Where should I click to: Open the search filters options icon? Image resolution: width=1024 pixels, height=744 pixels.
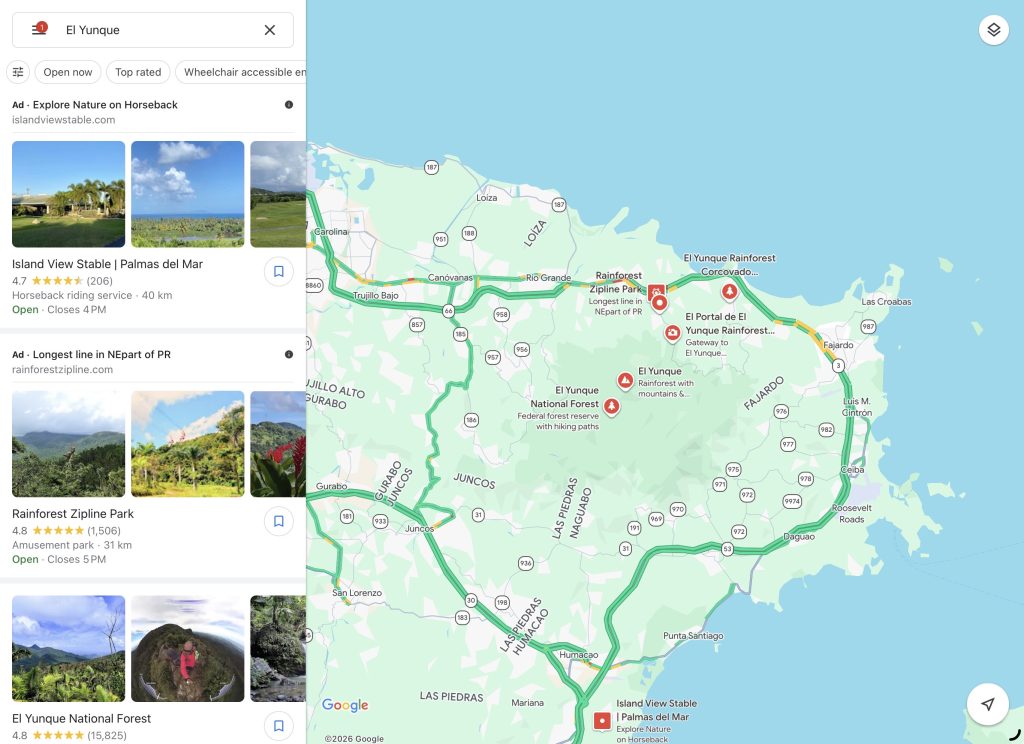tap(18, 72)
